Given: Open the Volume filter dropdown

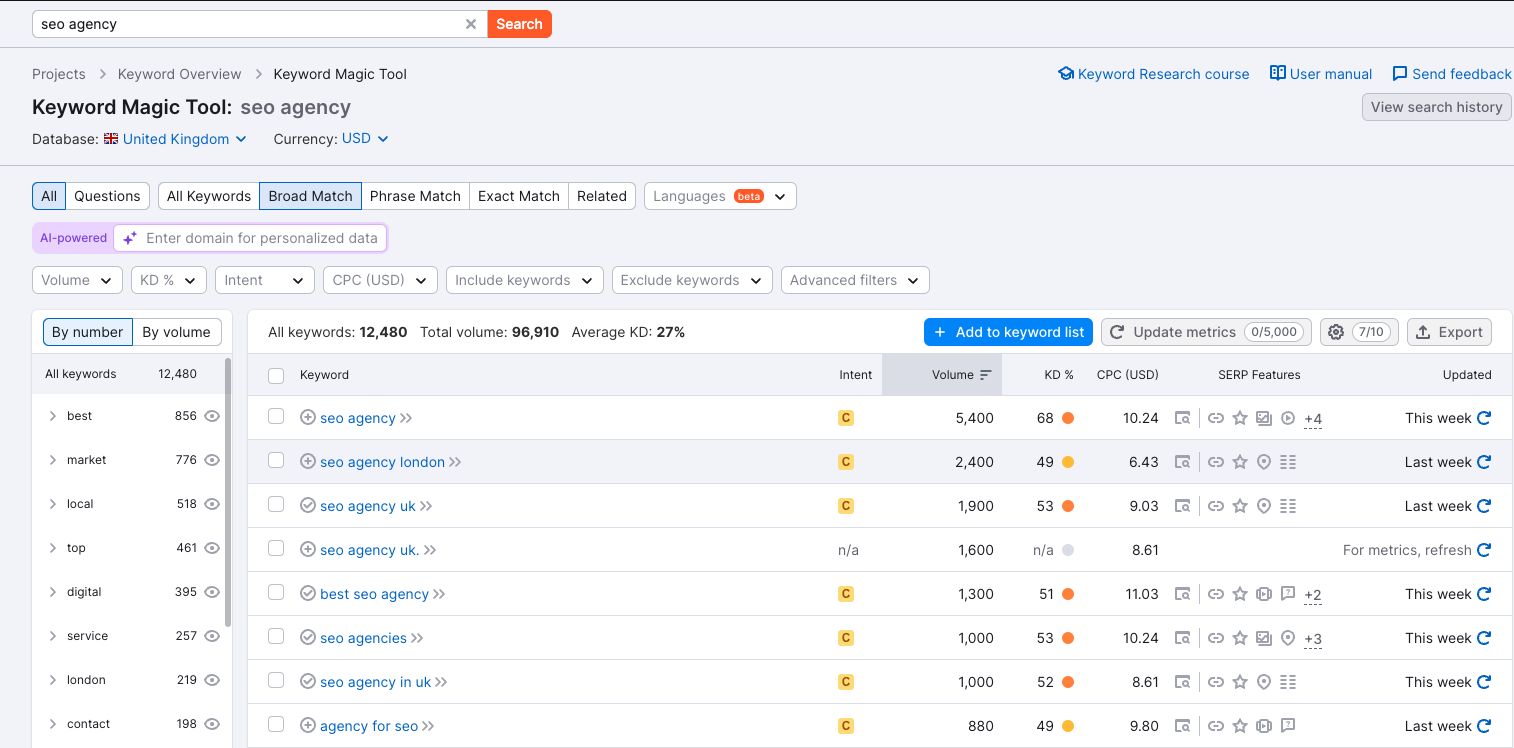Looking at the screenshot, I should pos(77,280).
